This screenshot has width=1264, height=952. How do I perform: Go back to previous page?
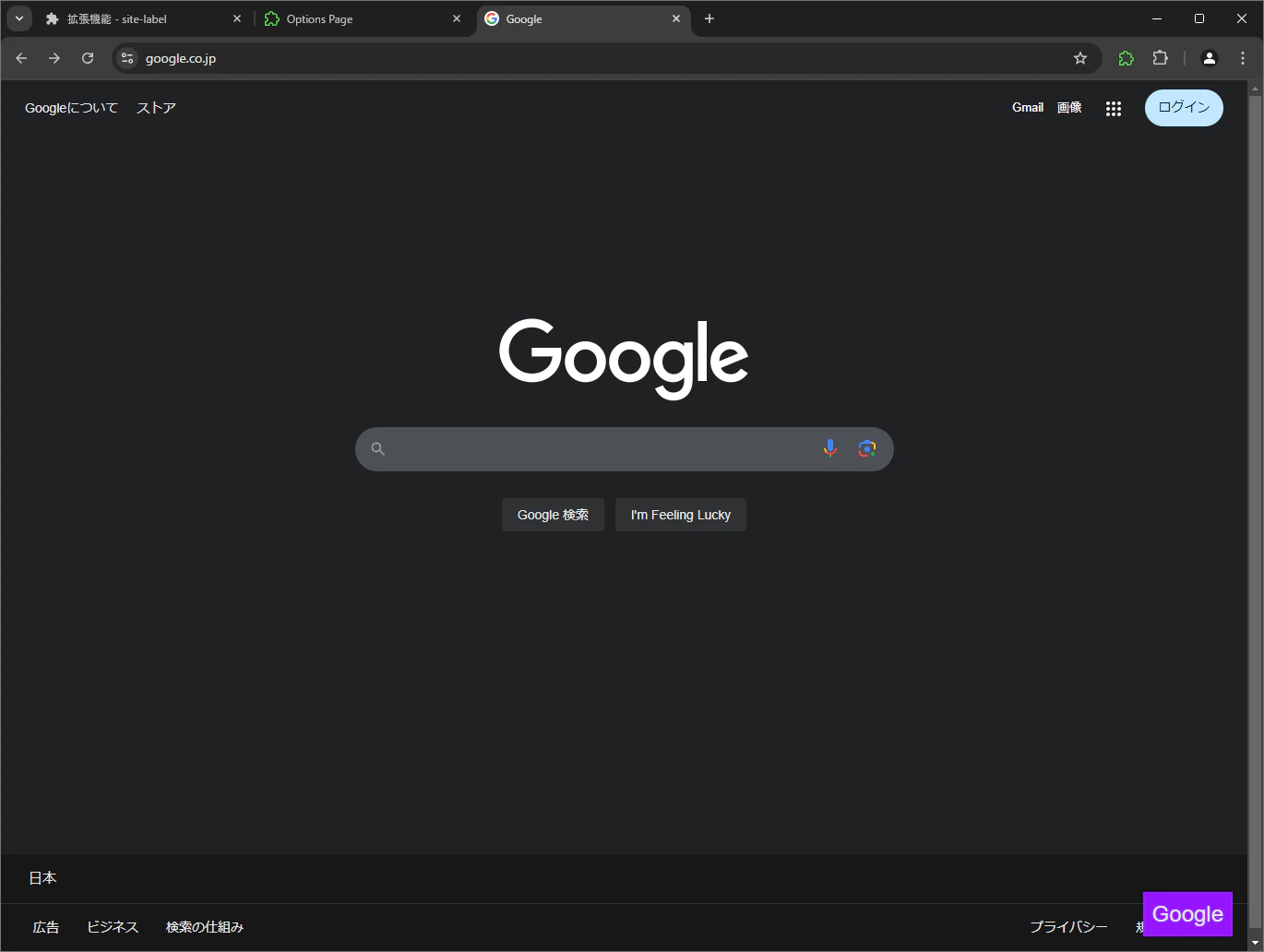pyautogui.click(x=21, y=58)
